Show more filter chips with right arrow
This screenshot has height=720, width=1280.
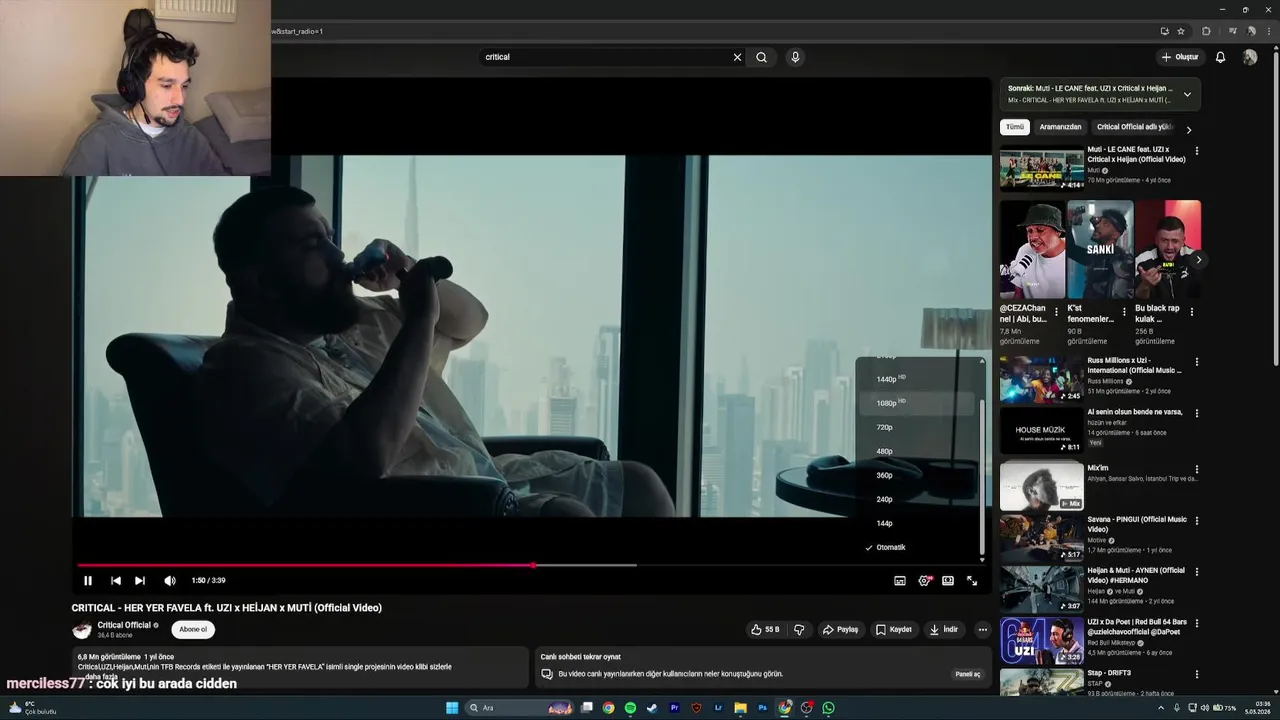point(1189,129)
